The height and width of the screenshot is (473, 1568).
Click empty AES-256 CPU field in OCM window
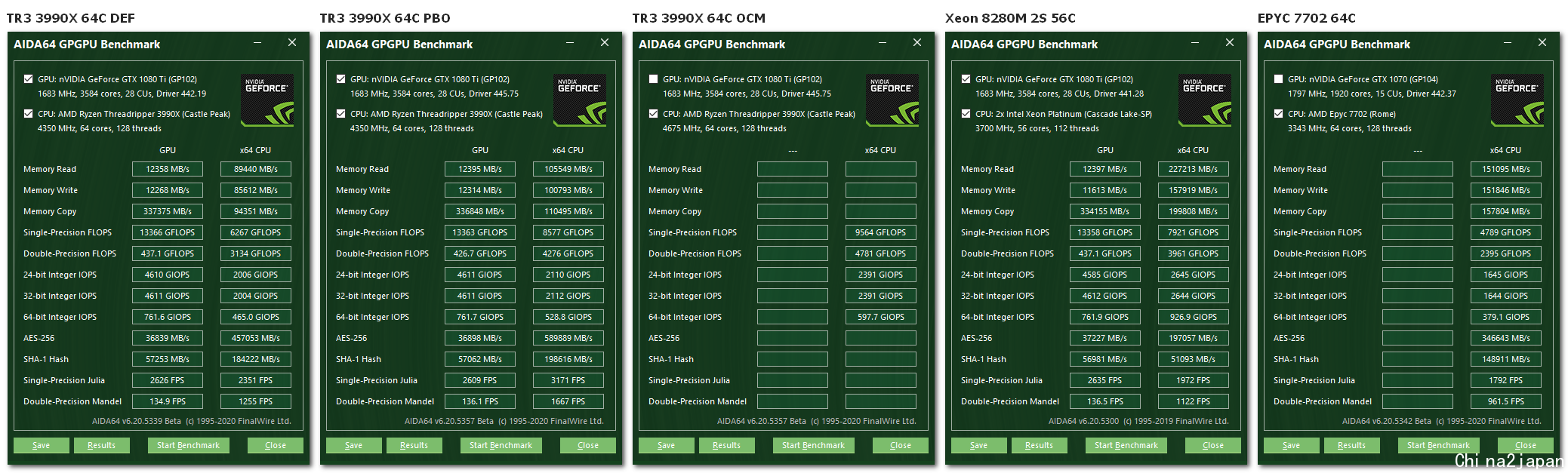[x=881, y=338]
